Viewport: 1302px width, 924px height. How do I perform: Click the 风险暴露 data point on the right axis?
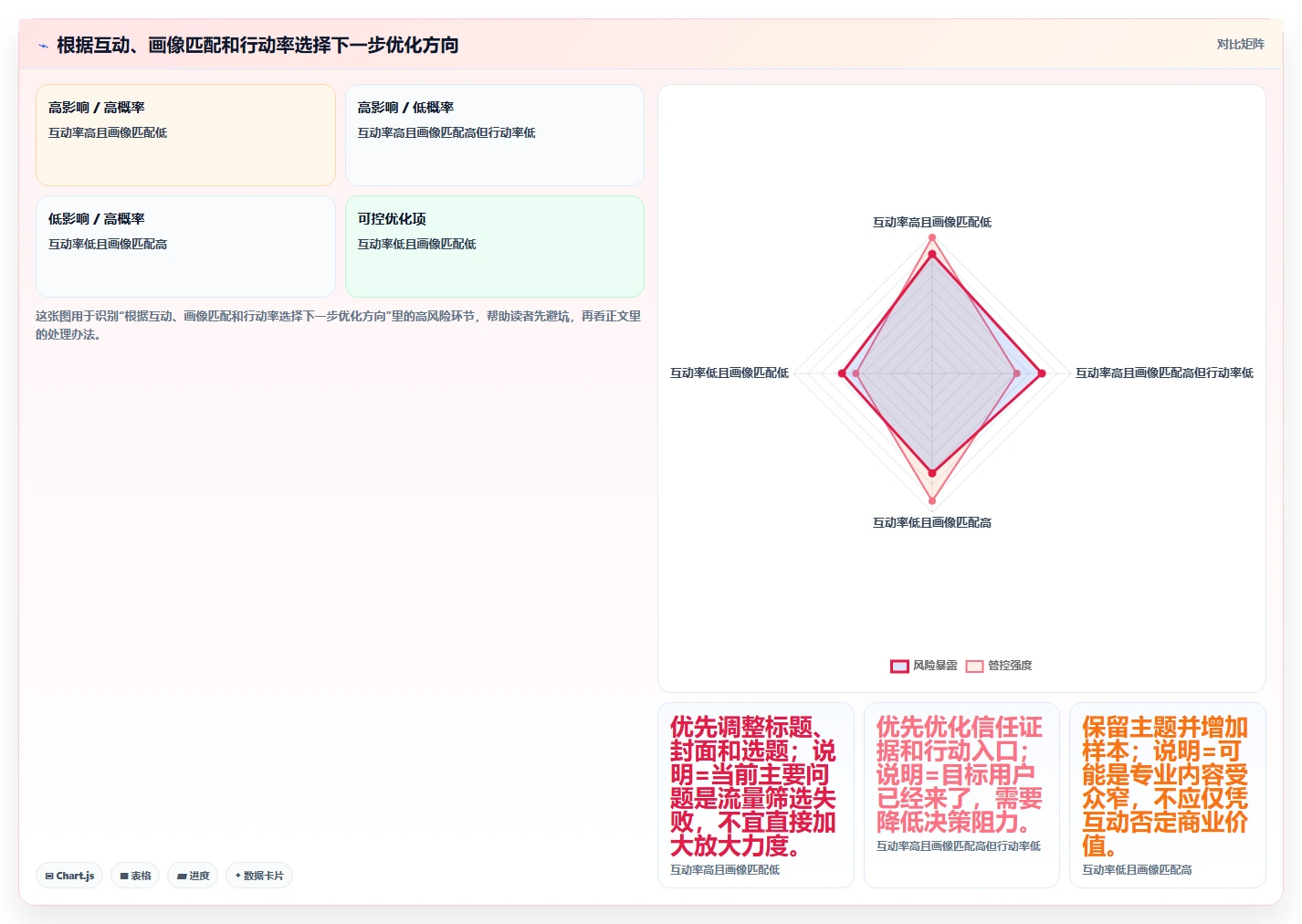click(x=1041, y=373)
